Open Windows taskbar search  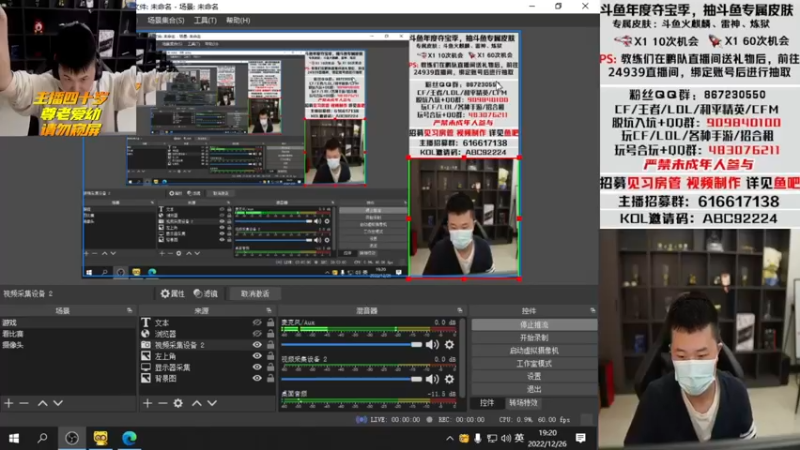tap(42, 438)
